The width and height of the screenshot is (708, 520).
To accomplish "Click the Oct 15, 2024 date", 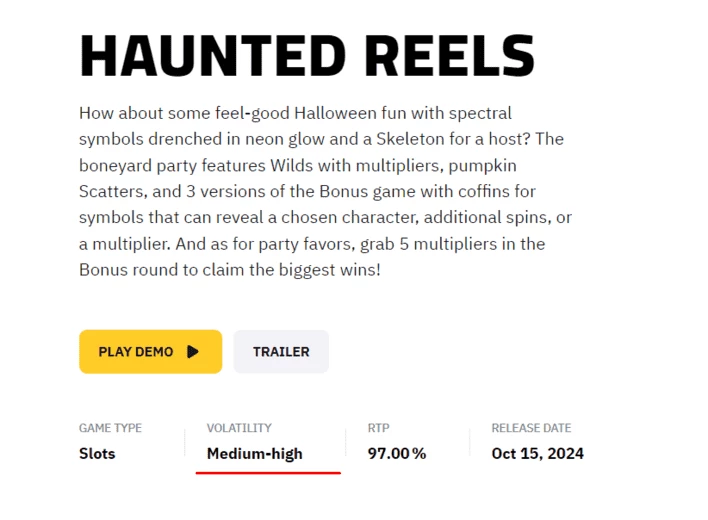I will (537, 453).
